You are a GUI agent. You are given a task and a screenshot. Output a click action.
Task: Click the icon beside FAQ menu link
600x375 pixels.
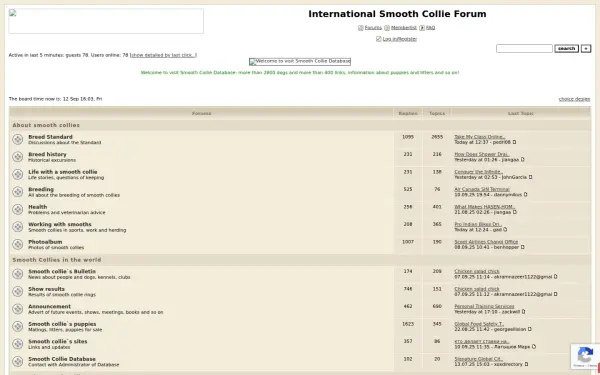click(422, 28)
